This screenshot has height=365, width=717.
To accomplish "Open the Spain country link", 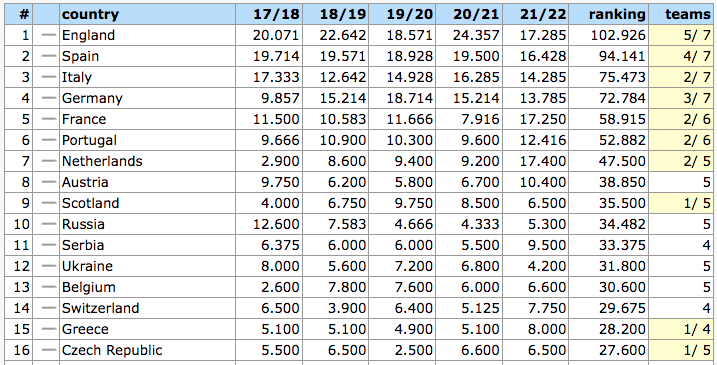I will tap(80, 56).
